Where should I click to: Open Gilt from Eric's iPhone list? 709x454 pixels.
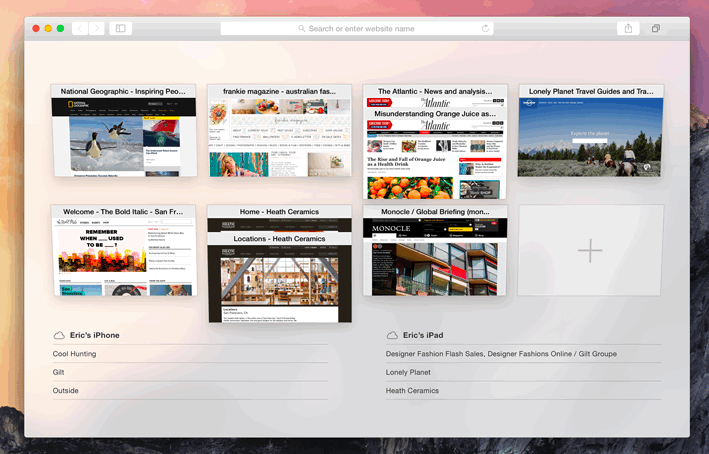tap(190, 372)
